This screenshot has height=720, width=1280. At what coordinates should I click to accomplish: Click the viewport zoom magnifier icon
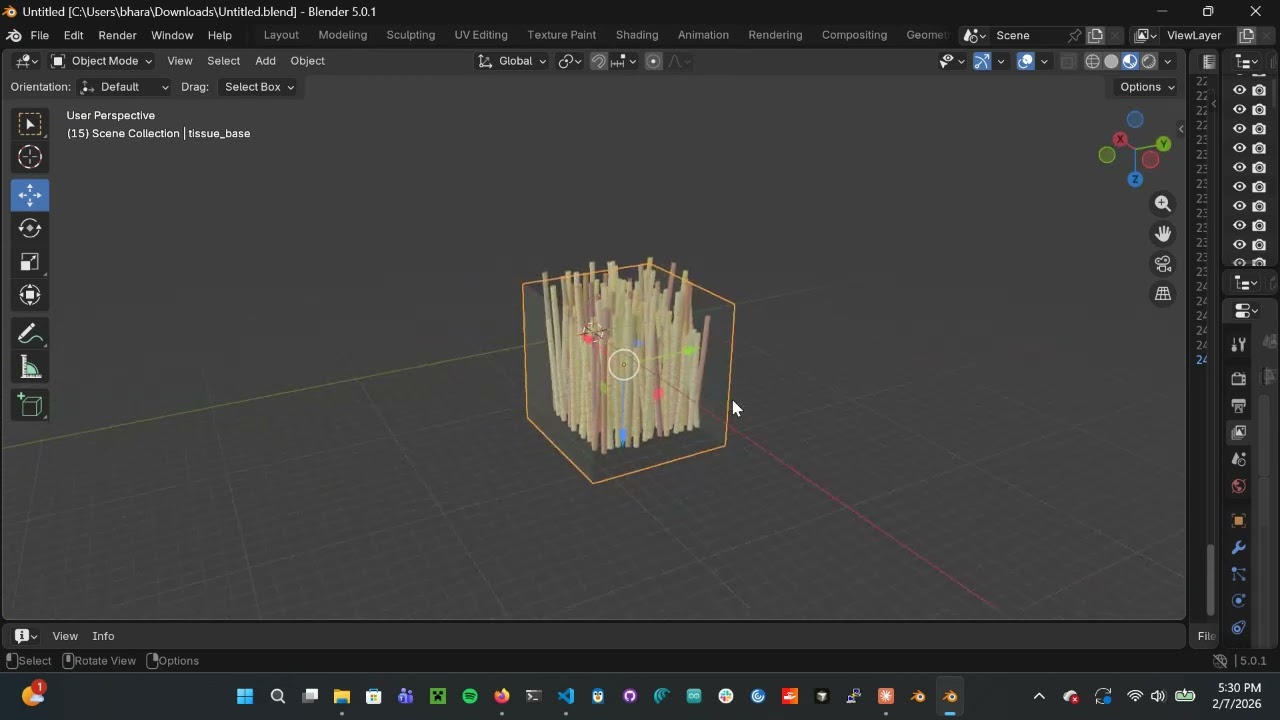1163,204
